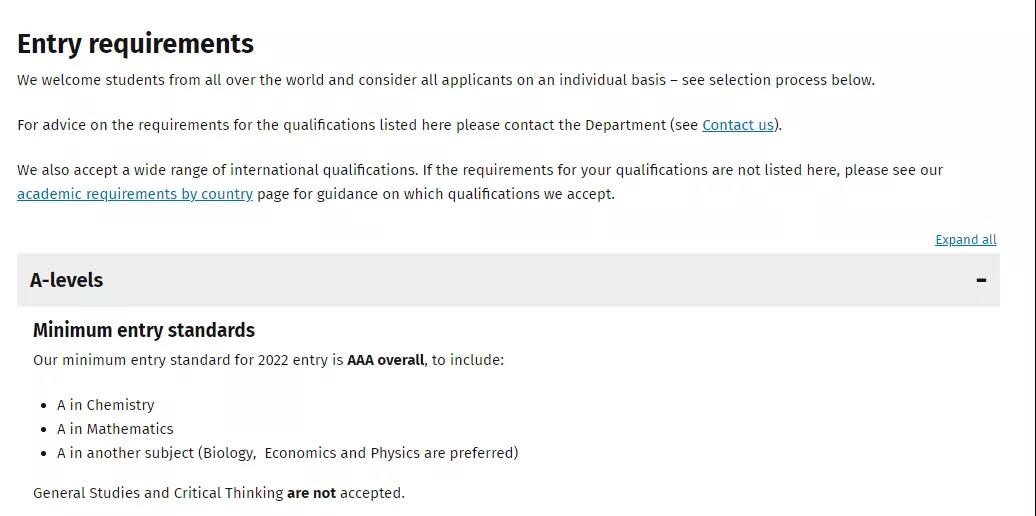Click the 'see selection process below' text
Image resolution: width=1036 pixels, height=516 pixels.
[x=778, y=80]
